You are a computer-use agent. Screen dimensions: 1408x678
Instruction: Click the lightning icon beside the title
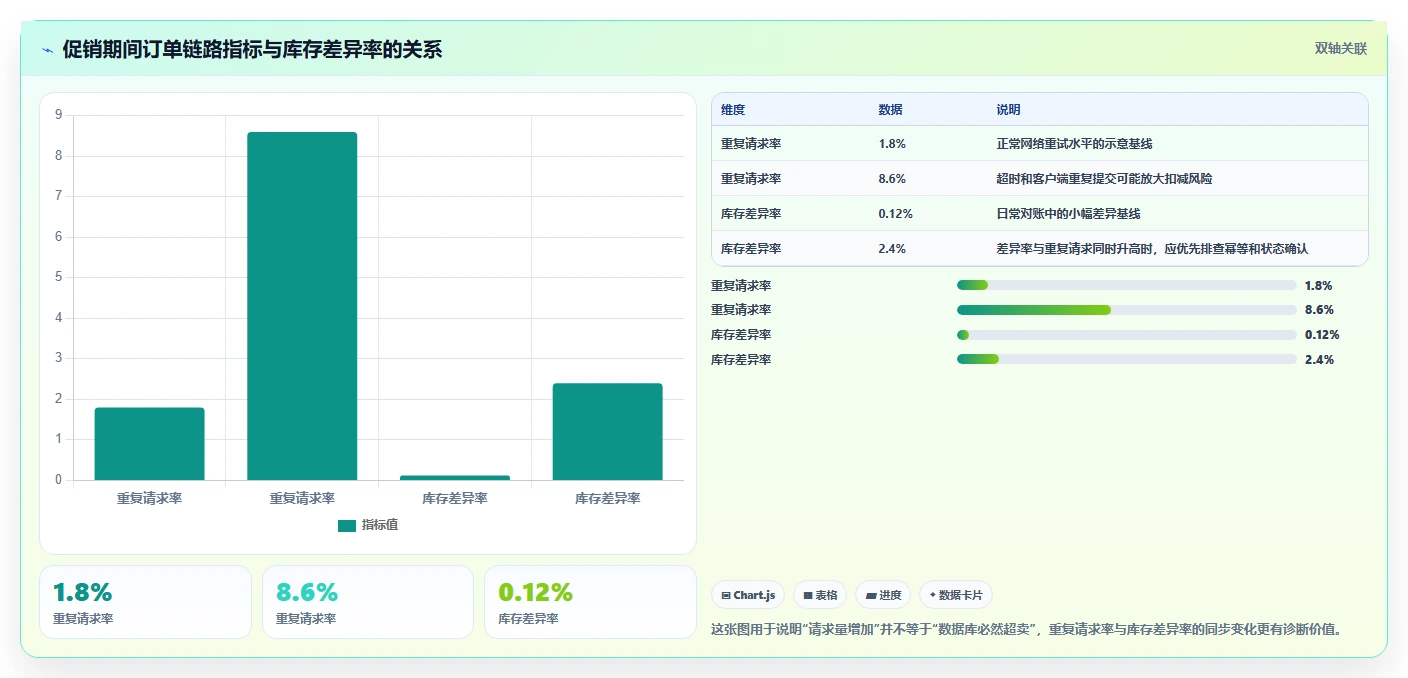(x=48, y=50)
